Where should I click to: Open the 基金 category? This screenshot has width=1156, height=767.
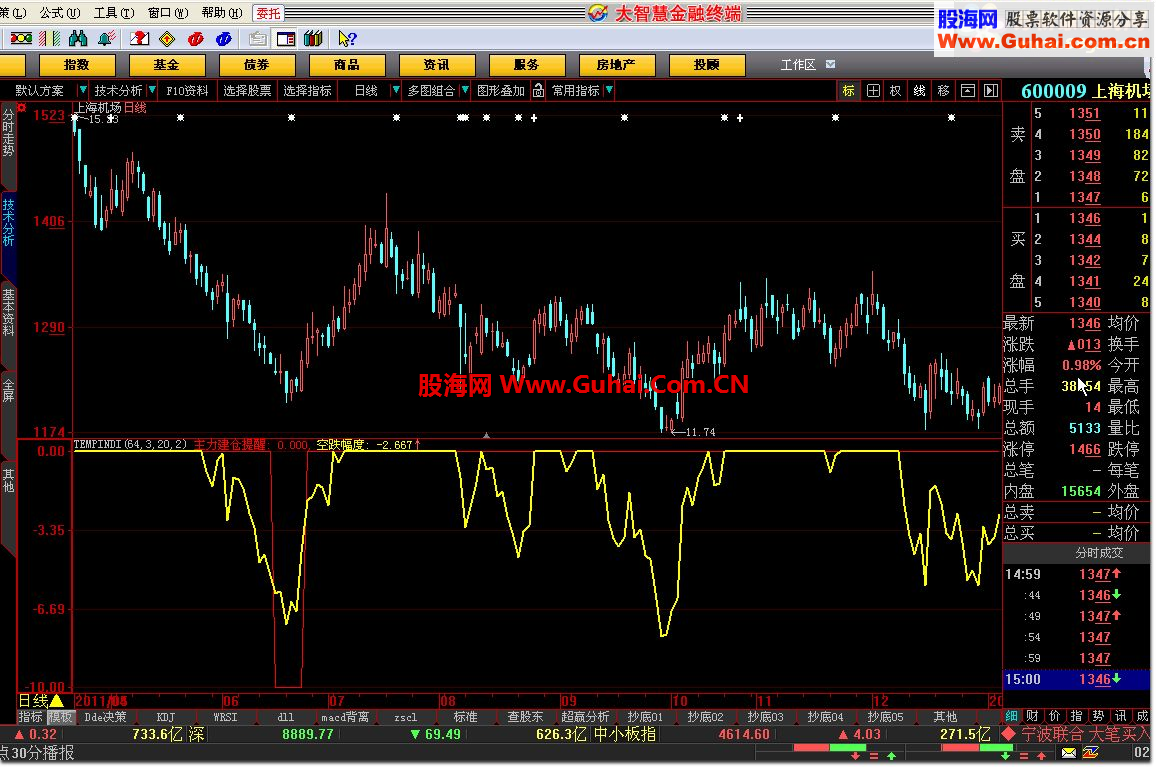tap(167, 65)
